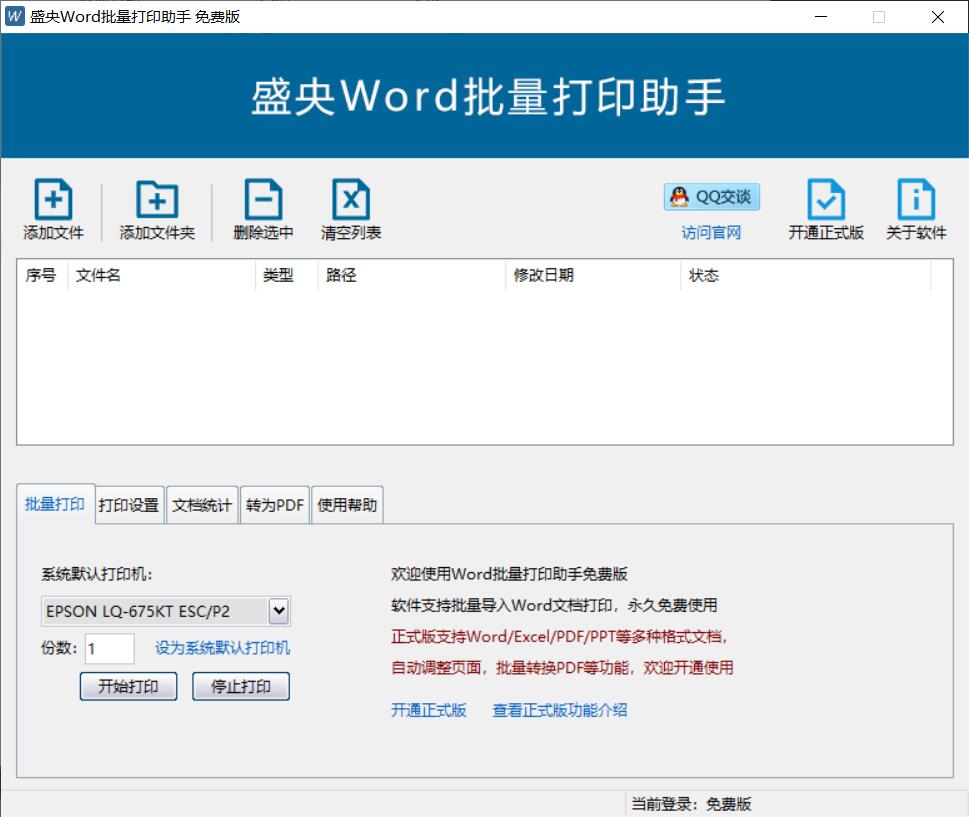Click the app logo in the title bar

point(14,17)
